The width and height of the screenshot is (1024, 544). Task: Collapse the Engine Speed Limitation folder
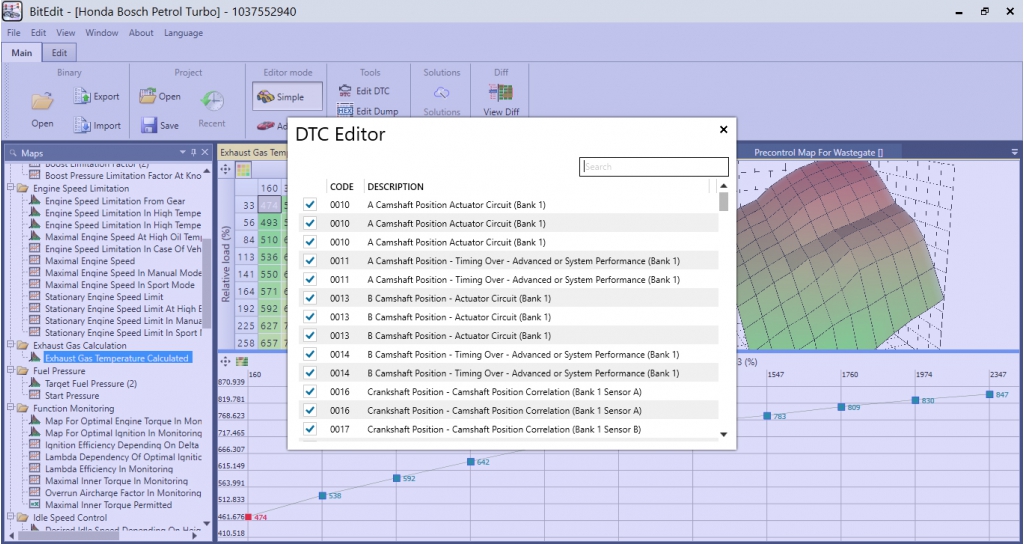pos(10,188)
